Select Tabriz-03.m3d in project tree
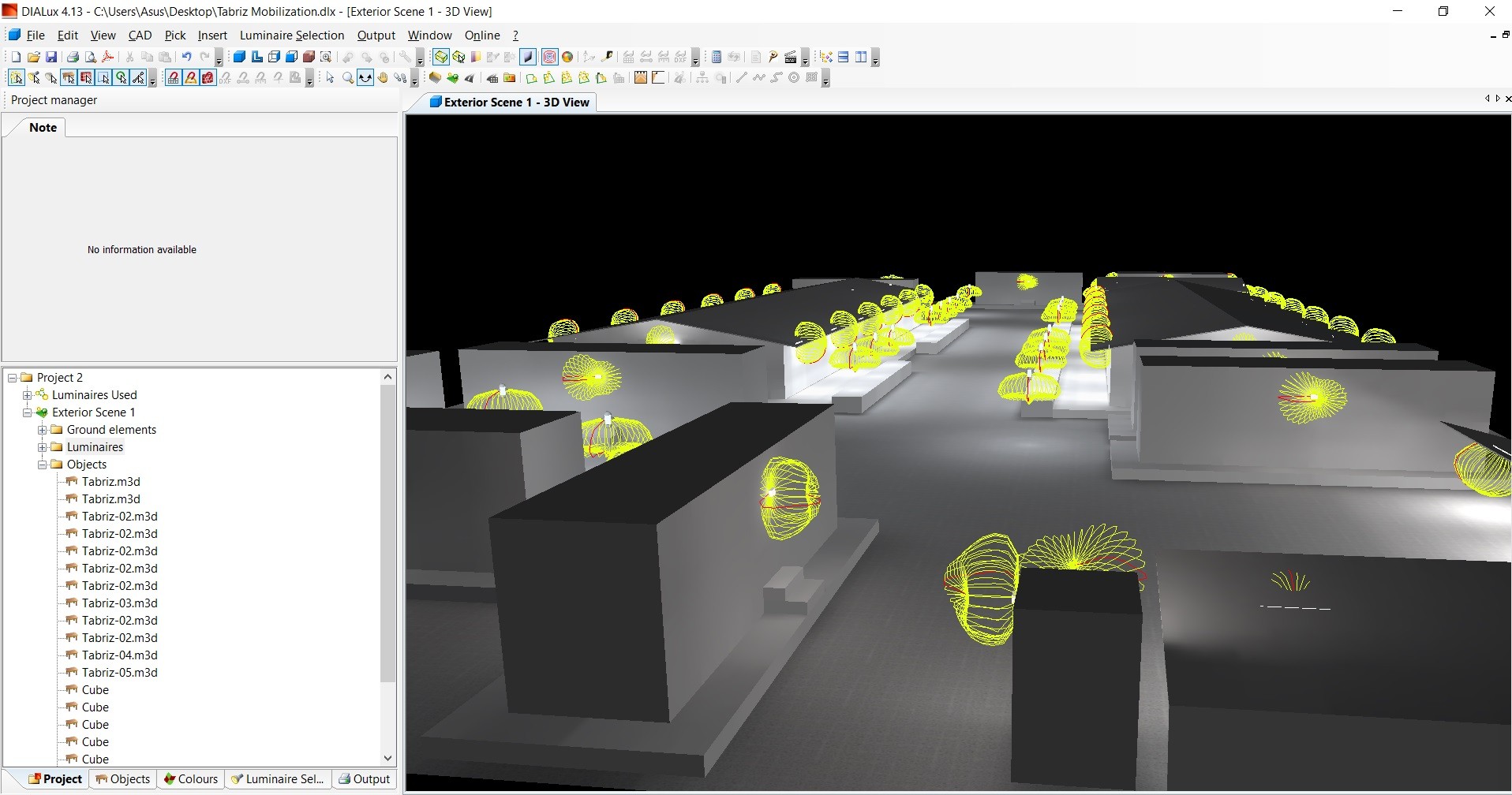This screenshot has height=795, width=1512. (x=119, y=603)
